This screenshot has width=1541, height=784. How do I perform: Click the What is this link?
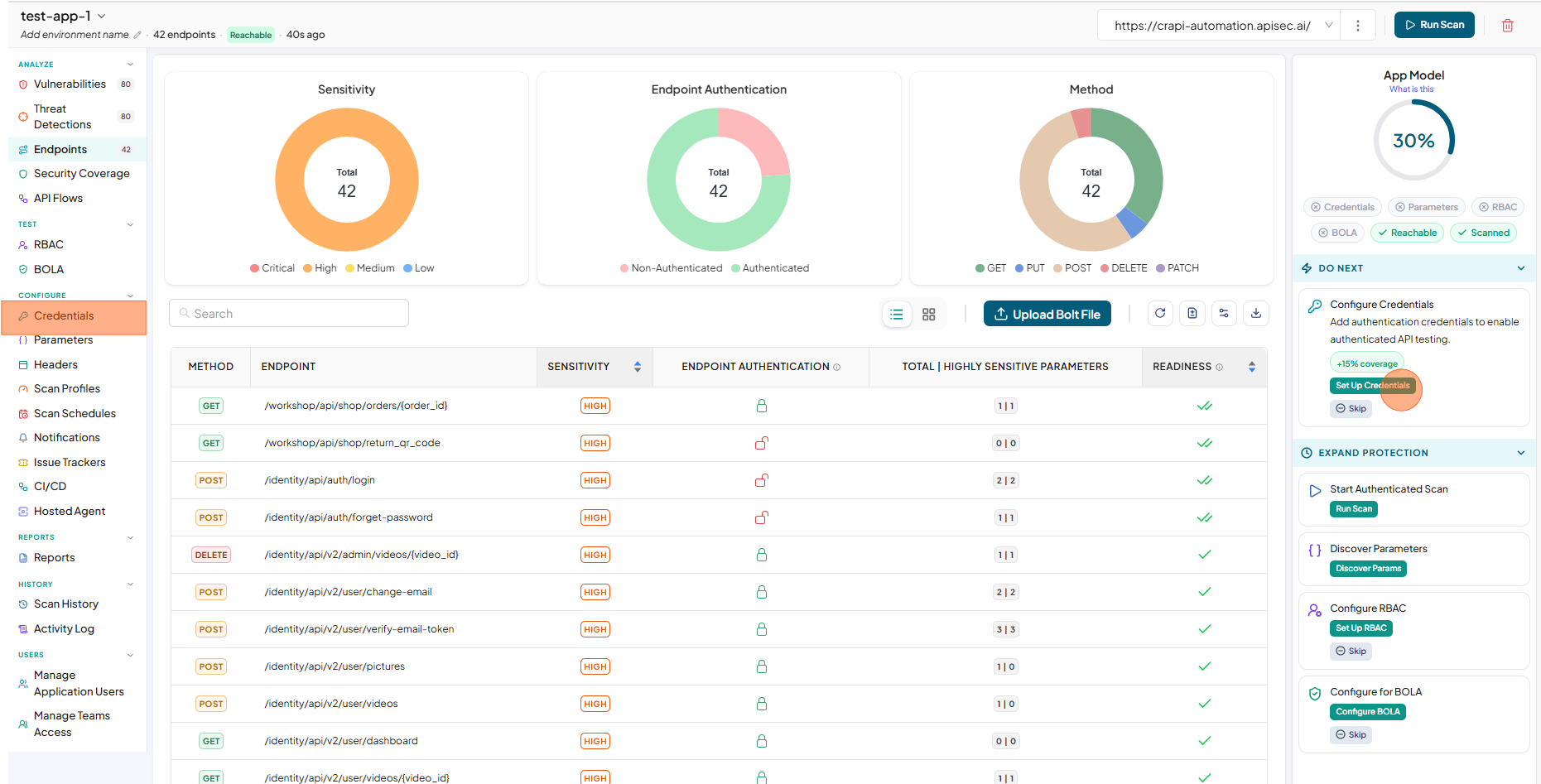click(1412, 89)
